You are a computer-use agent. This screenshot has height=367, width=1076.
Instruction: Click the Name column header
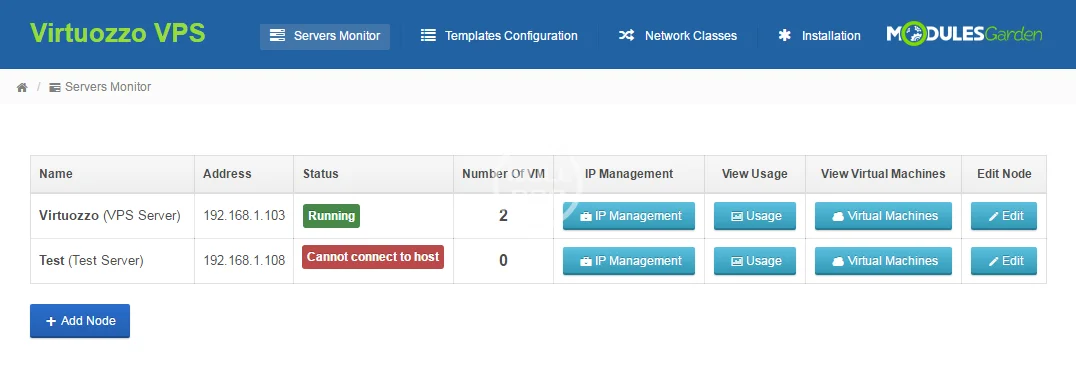click(x=56, y=174)
